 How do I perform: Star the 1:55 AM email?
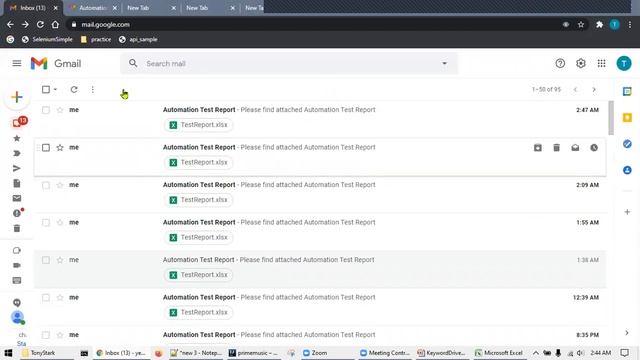pyautogui.click(x=60, y=222)
